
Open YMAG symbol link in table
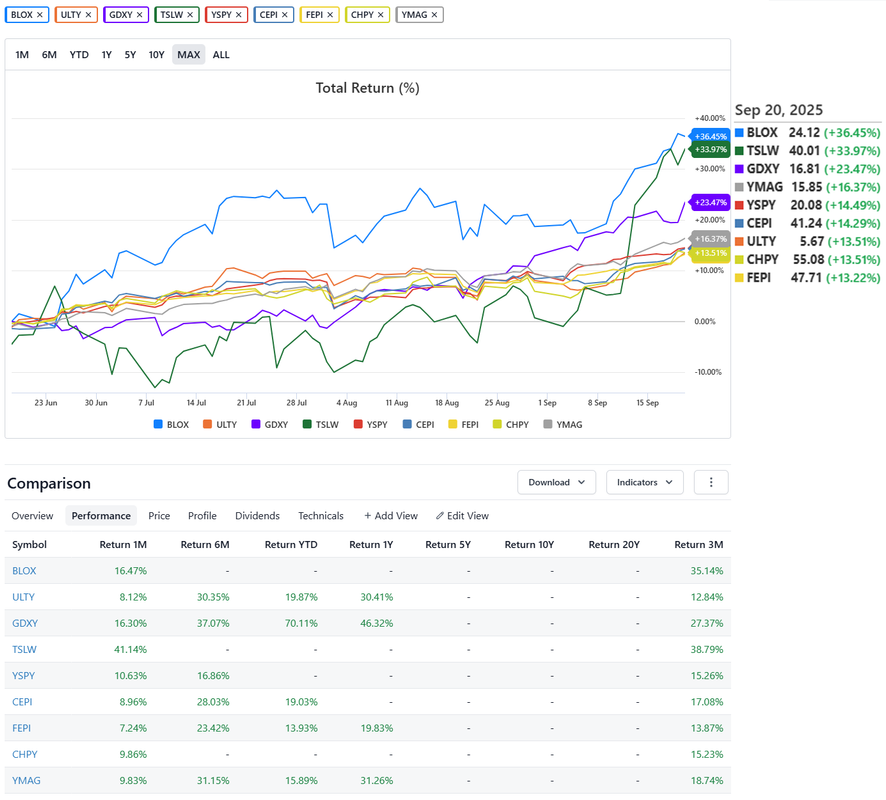[27, 780]
